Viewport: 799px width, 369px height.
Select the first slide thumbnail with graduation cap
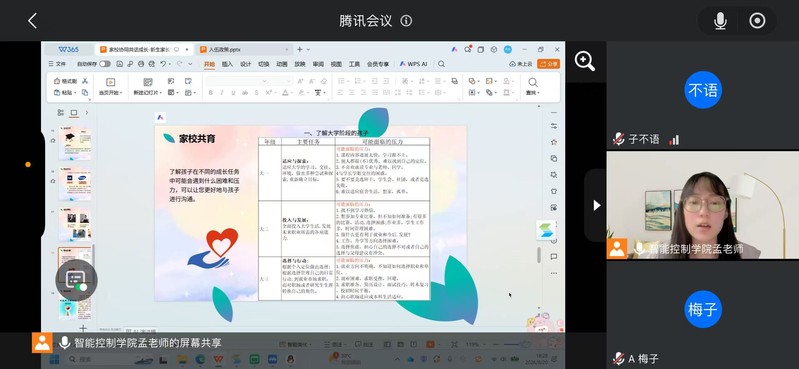click(x=75, y=143)
